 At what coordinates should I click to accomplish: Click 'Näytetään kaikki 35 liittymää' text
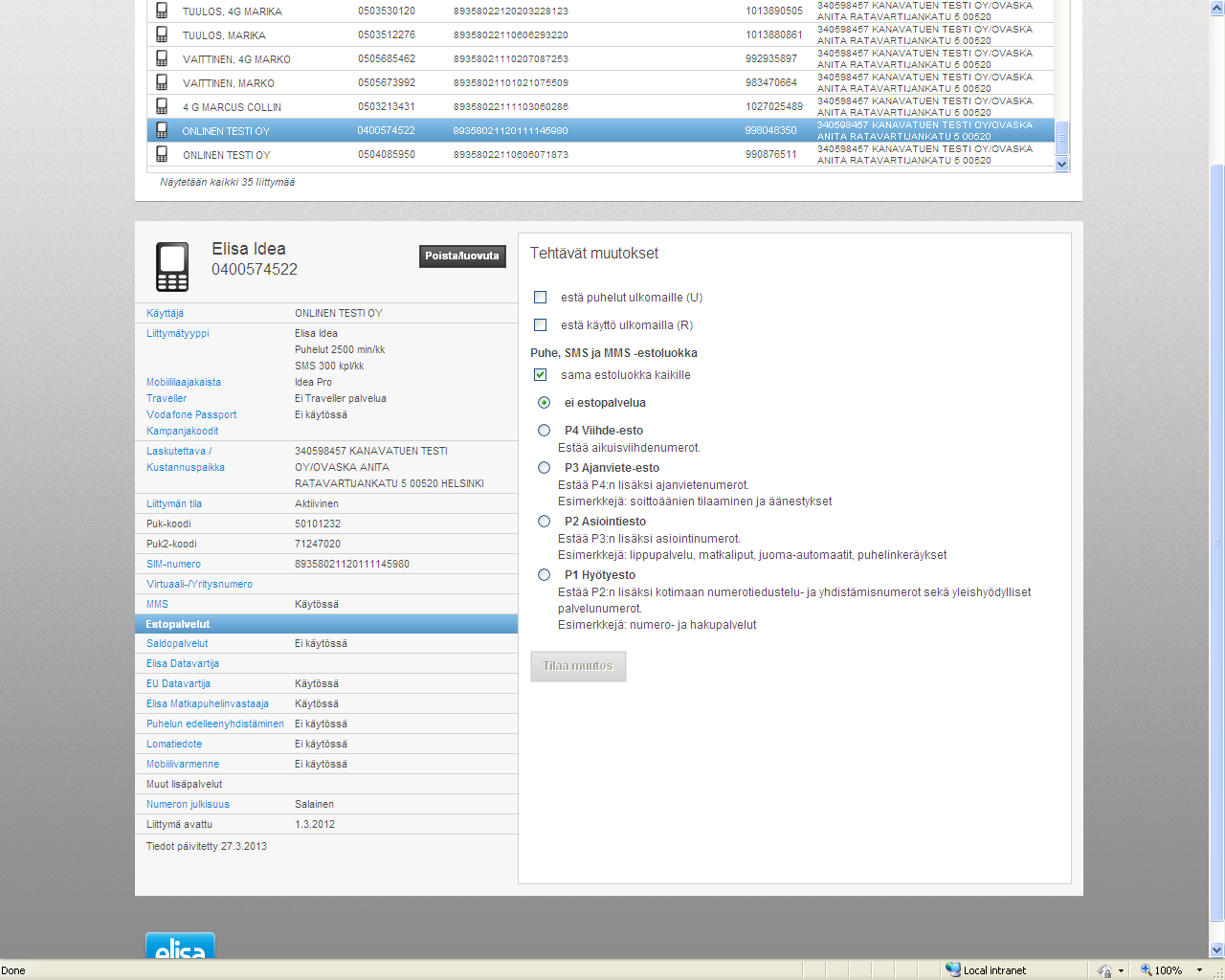227,182
